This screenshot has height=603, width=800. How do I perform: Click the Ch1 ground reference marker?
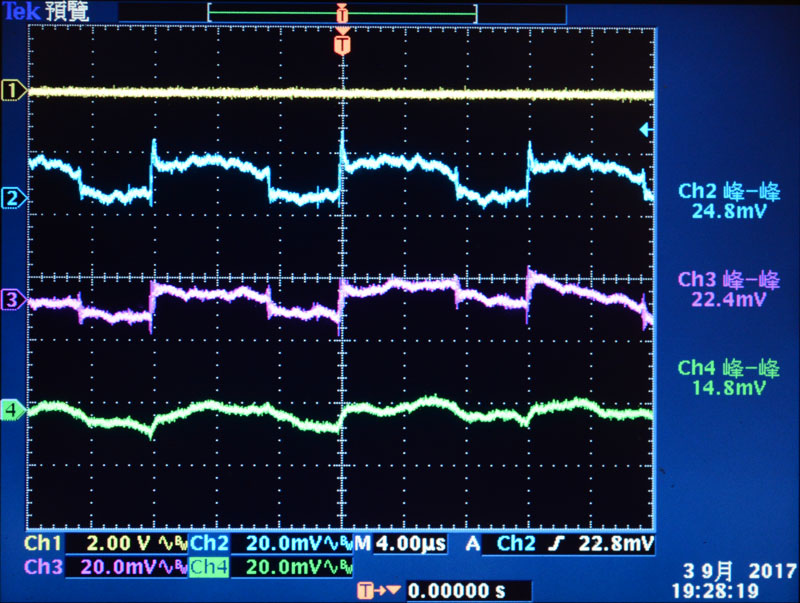(13, 90)
